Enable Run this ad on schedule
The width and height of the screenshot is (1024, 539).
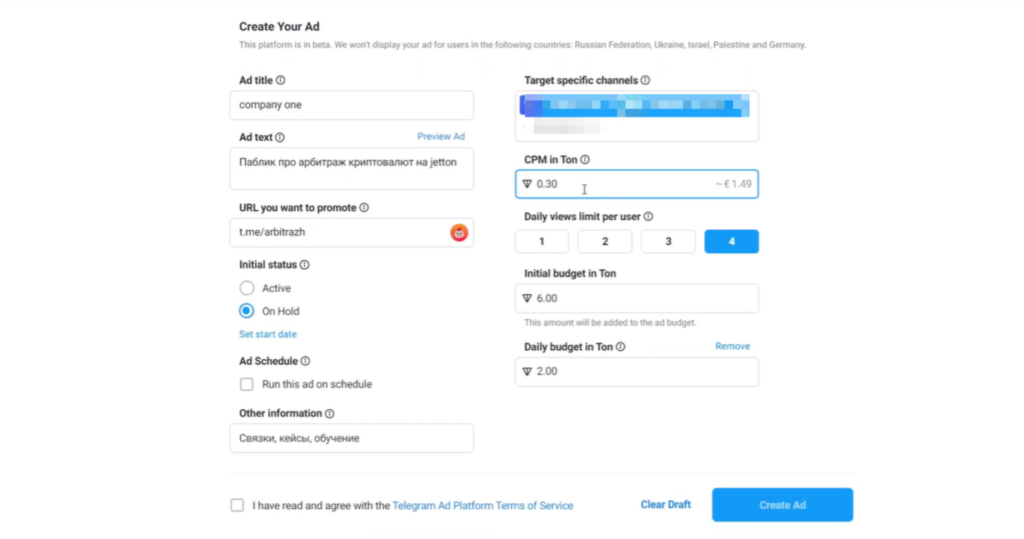click(246, 384)
